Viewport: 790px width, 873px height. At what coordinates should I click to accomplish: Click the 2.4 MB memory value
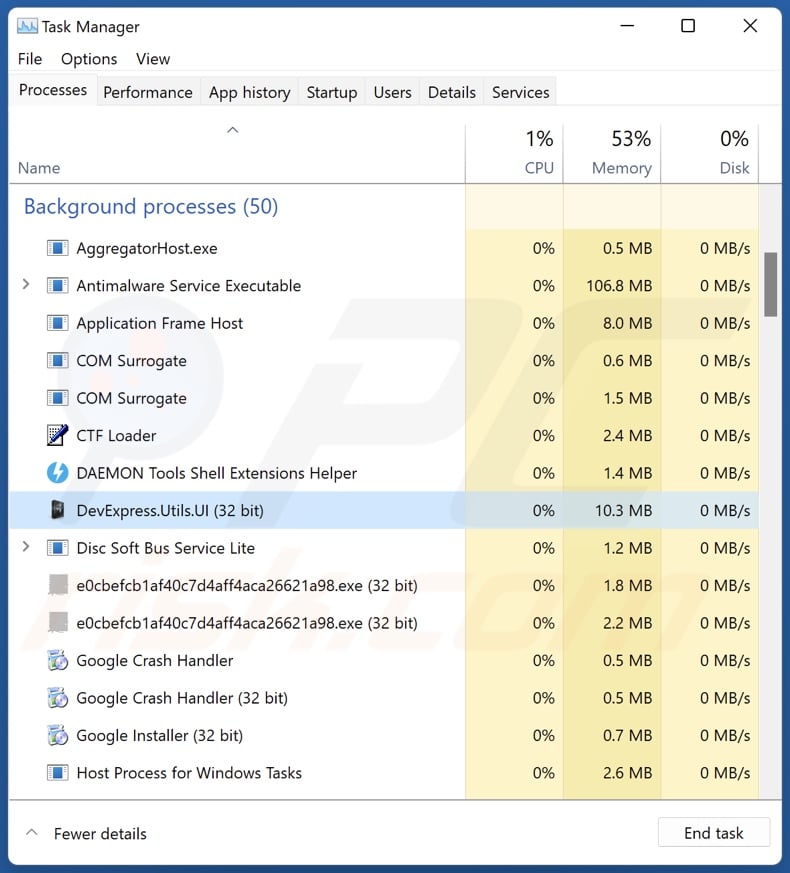627,435
